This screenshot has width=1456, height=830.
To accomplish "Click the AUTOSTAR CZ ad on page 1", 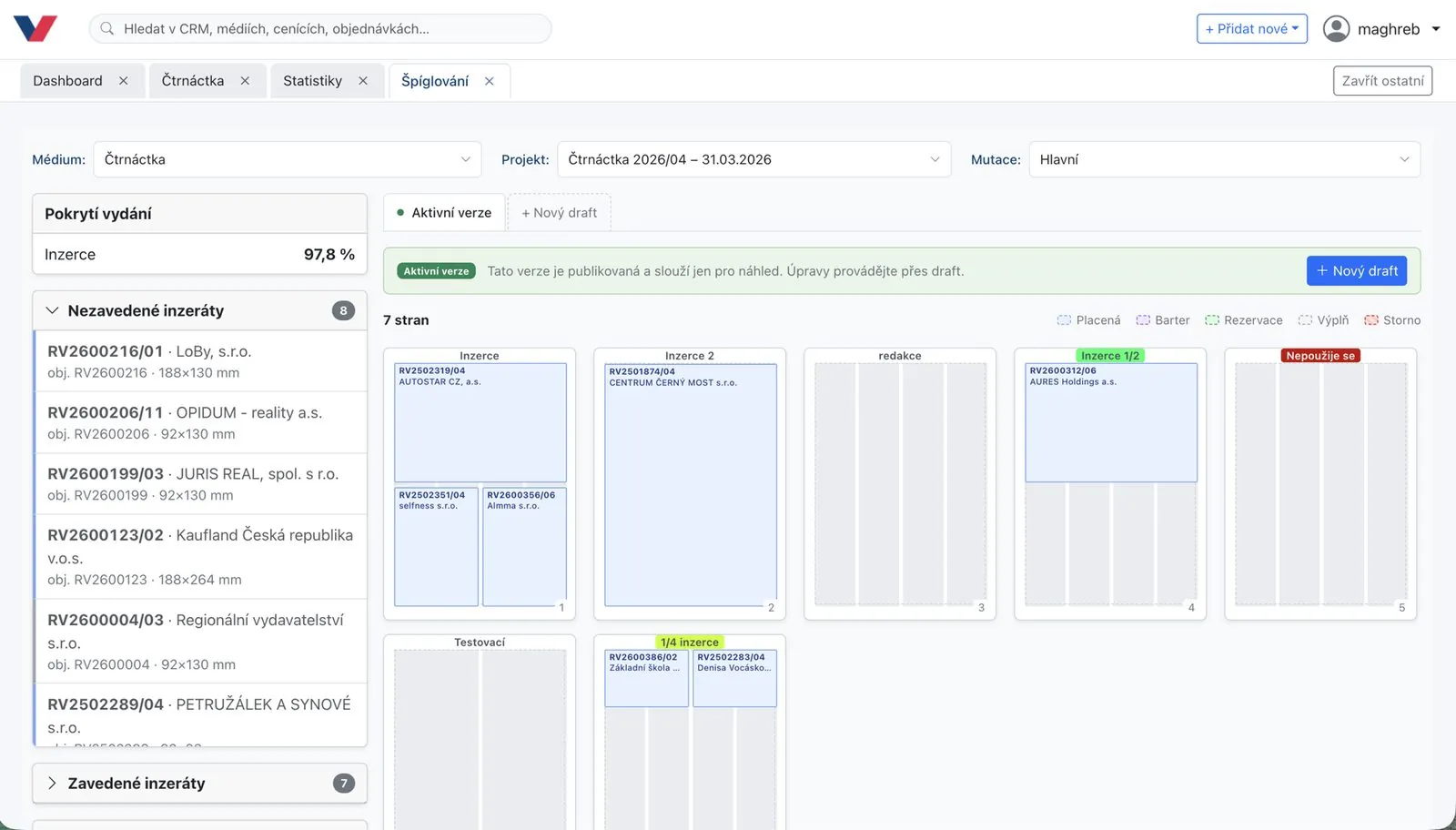I will pyautogui.click(x=480, y=422).
